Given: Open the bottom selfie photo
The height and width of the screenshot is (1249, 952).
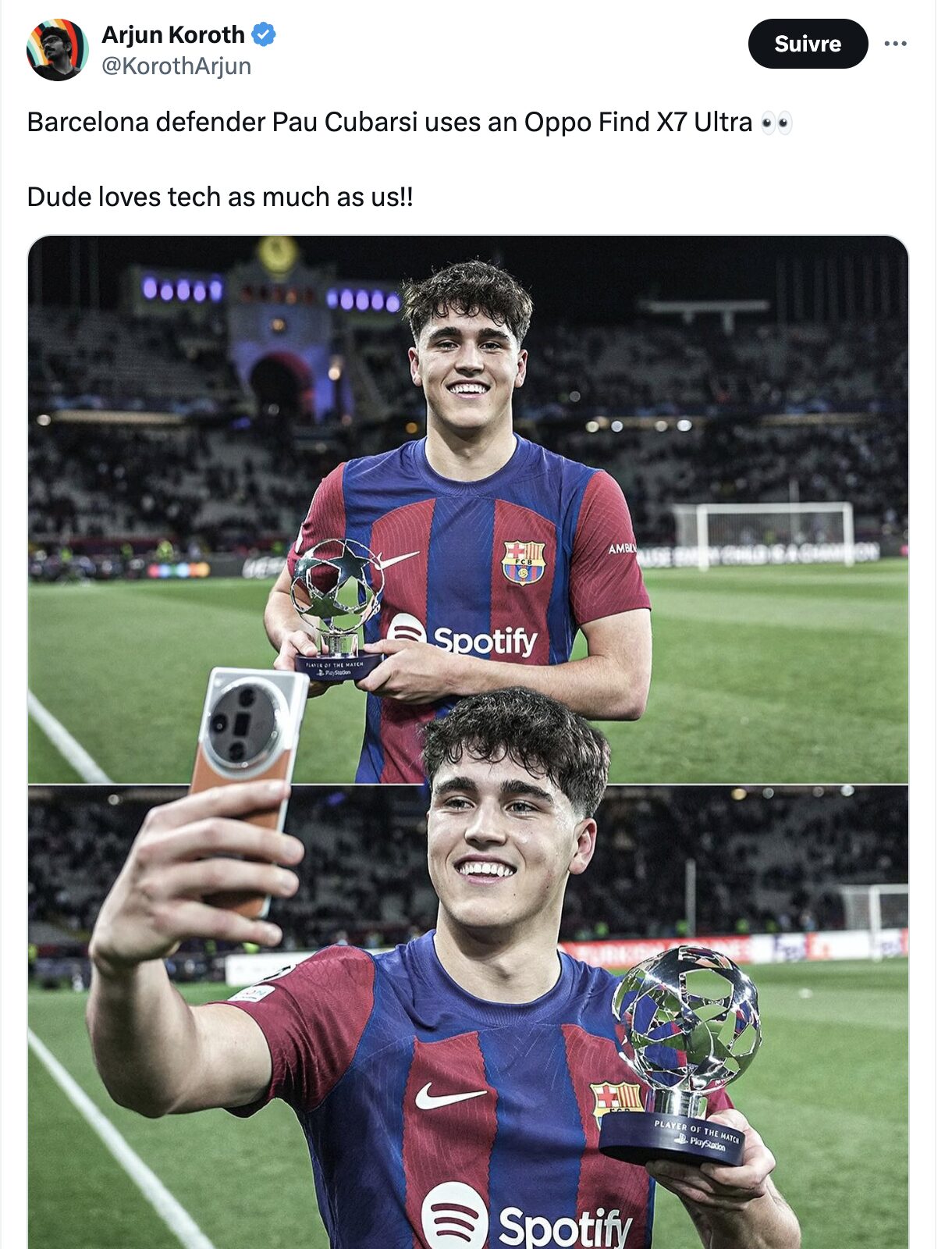Looking at the screenshot, I should pos(468,1017).
